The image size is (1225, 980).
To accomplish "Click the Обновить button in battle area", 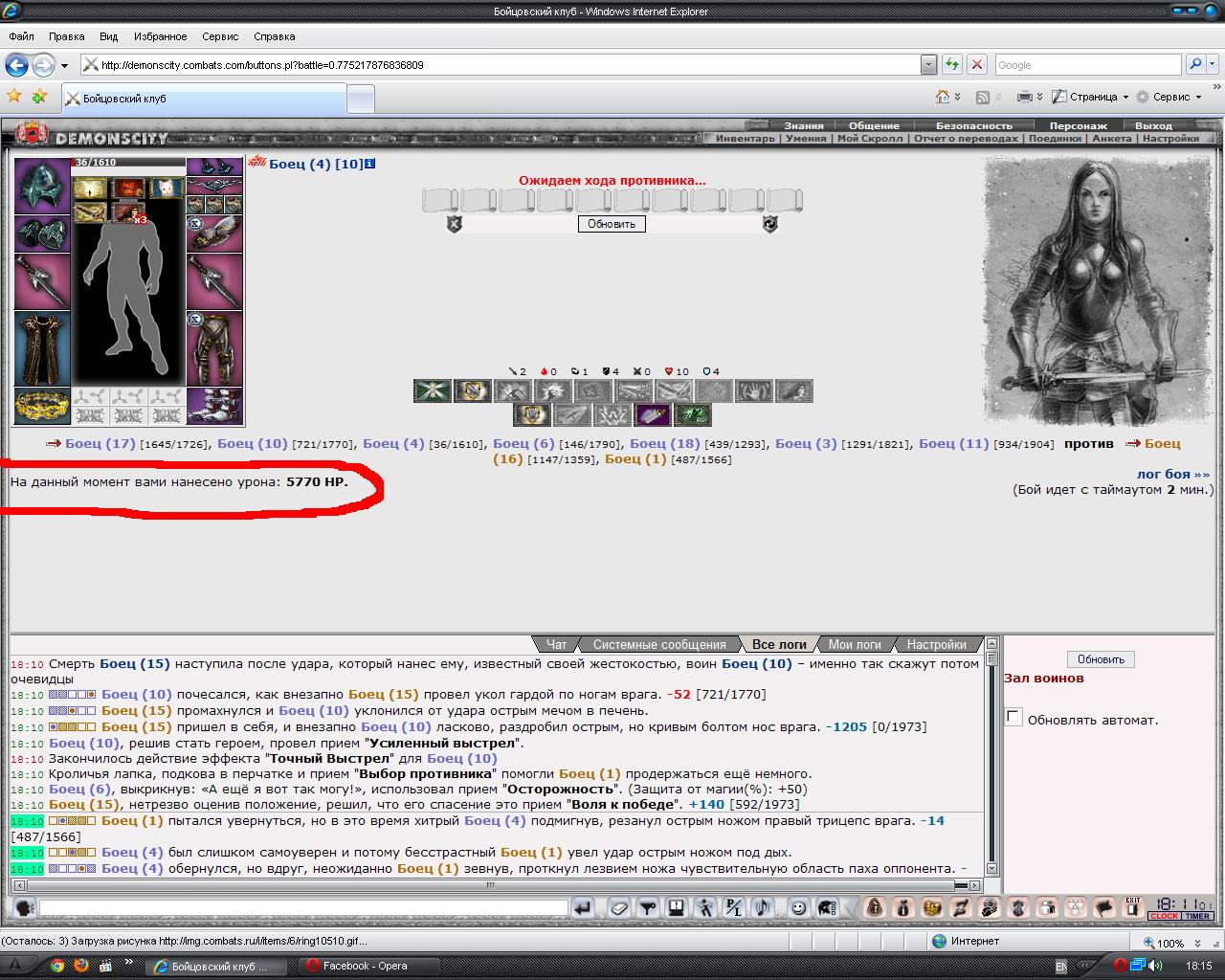I will [612, 224].
